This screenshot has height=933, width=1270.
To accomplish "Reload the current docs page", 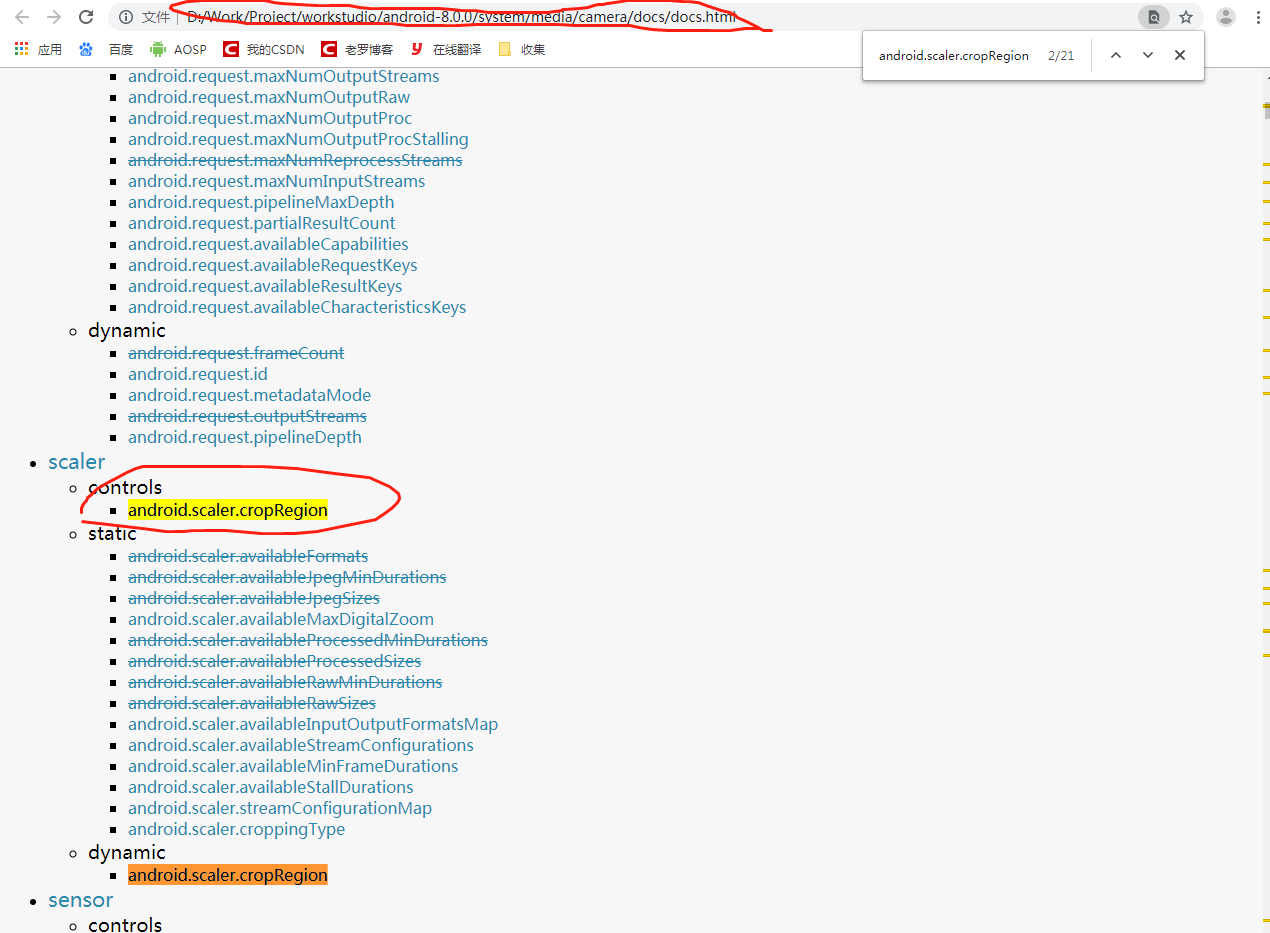I will pyautogui.click(x=88, y=16).
